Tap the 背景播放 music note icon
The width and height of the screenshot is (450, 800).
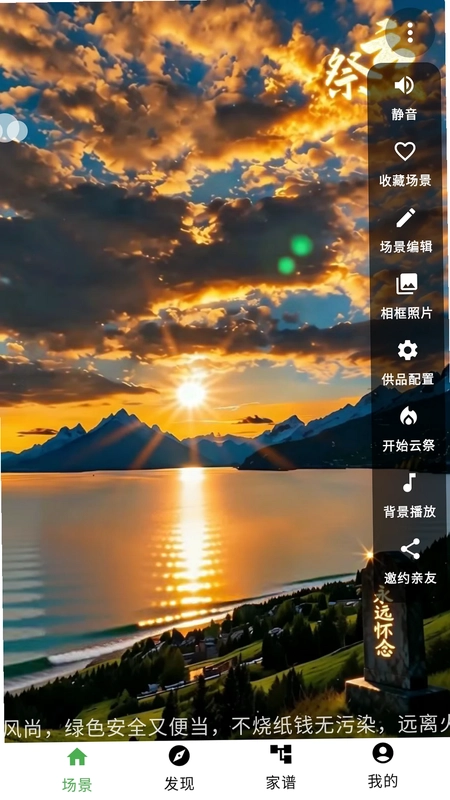(x=409, y=483)
